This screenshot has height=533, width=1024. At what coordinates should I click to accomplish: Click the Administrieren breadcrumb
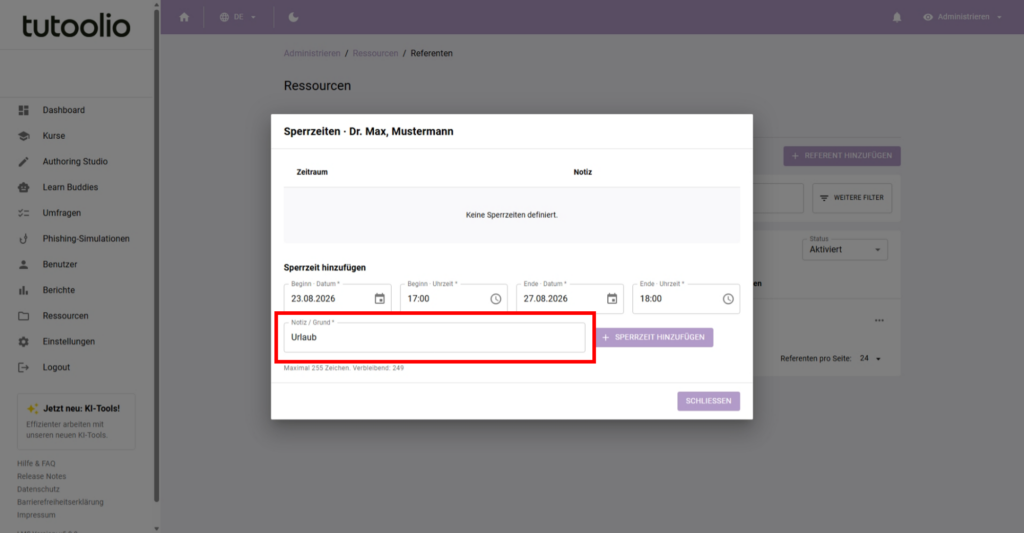(x=312, y=53)
